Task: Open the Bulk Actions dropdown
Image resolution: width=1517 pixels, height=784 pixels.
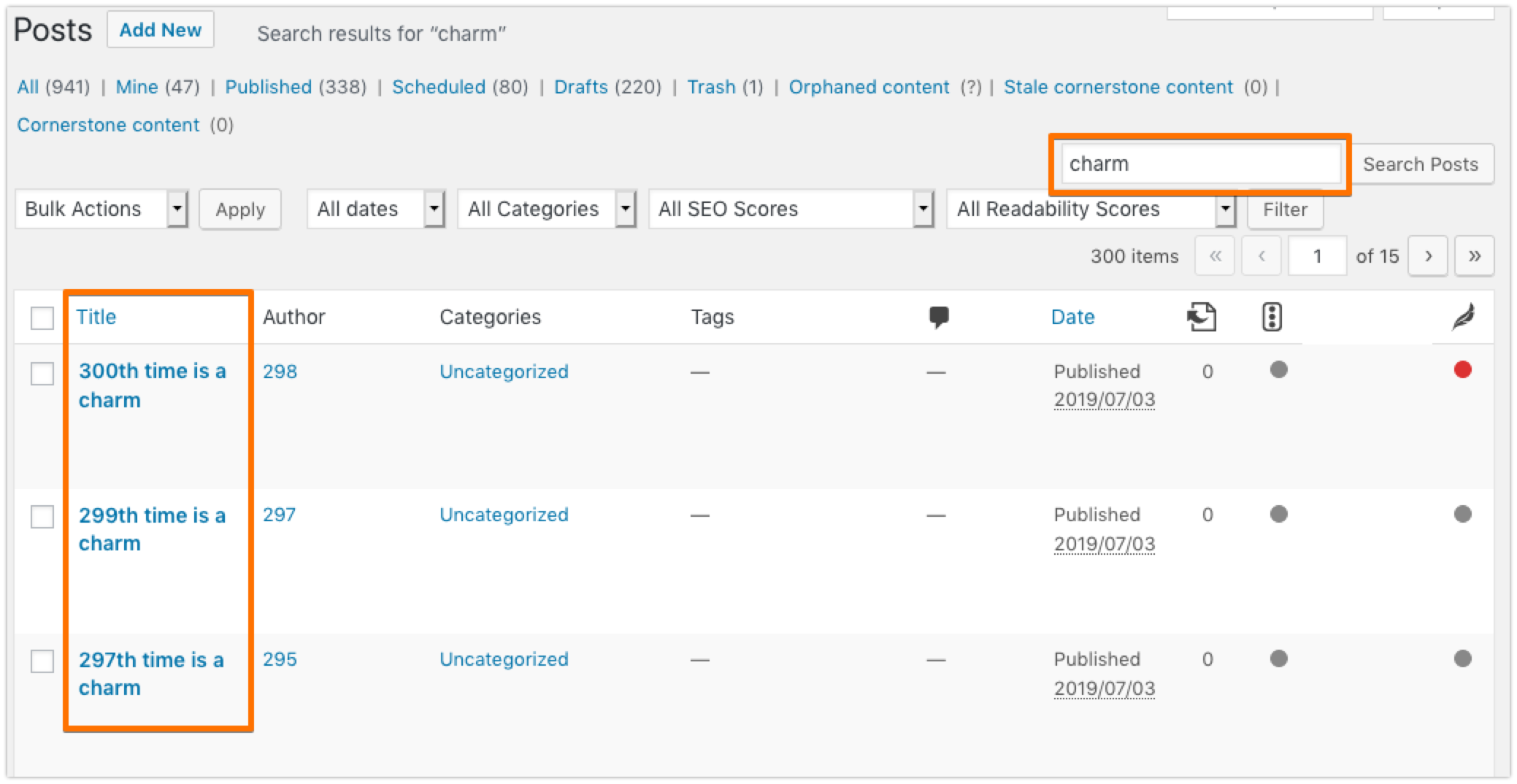Action: (101, 210)
